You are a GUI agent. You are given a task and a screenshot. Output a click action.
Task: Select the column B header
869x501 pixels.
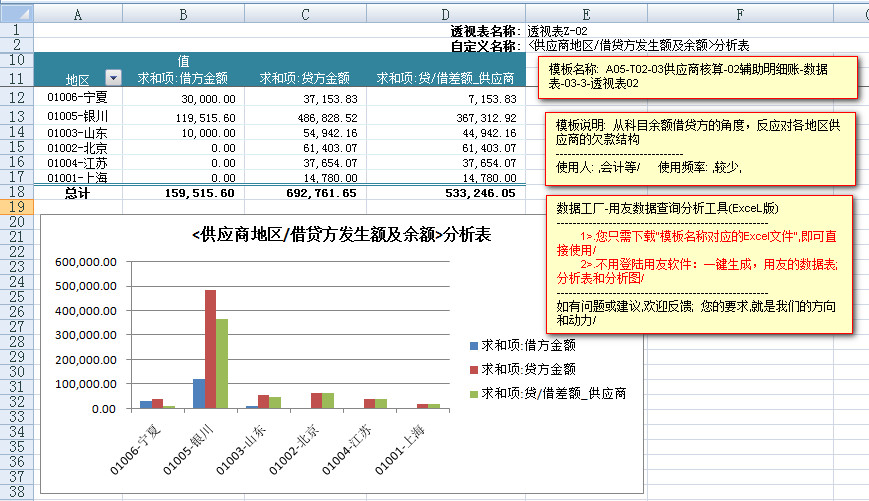pos(184,15)
